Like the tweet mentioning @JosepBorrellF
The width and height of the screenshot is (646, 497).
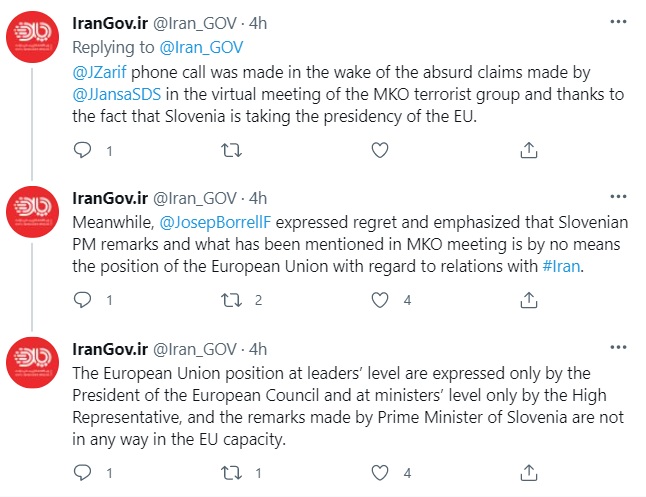(379, 299)
